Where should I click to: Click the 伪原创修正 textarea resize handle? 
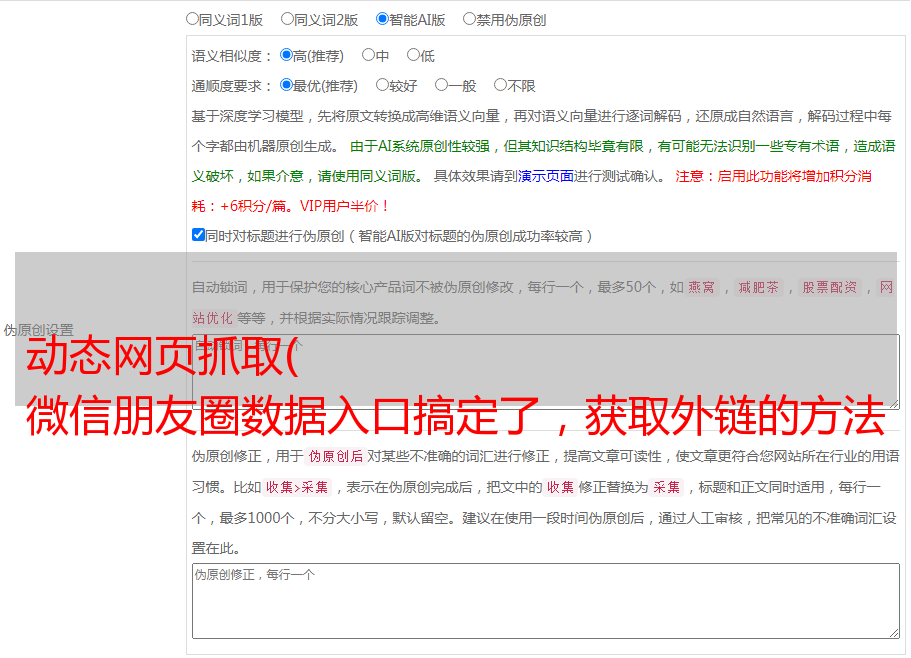893,632
